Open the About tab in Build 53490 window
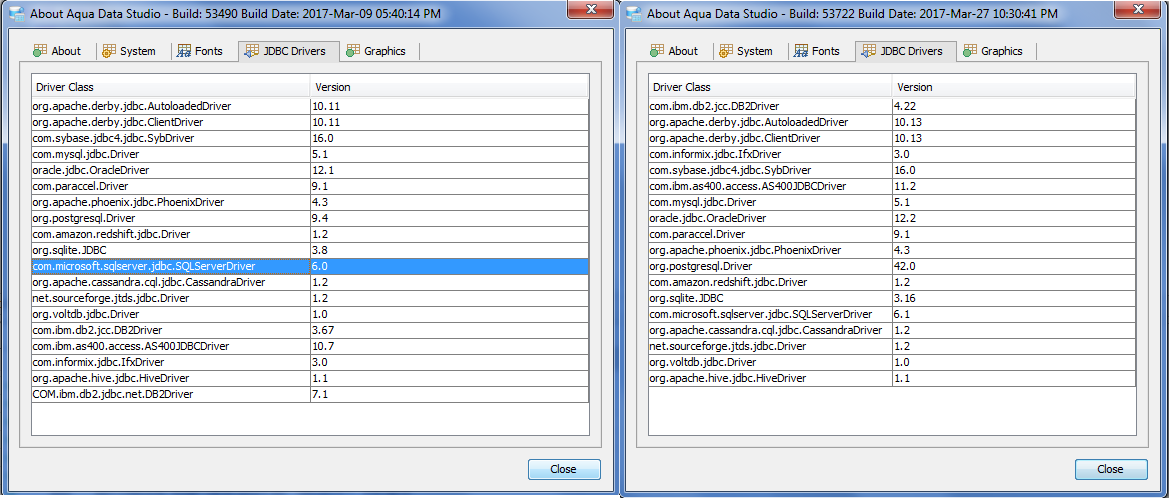The width and height of the screenshot is (1169, 498). 56,51
